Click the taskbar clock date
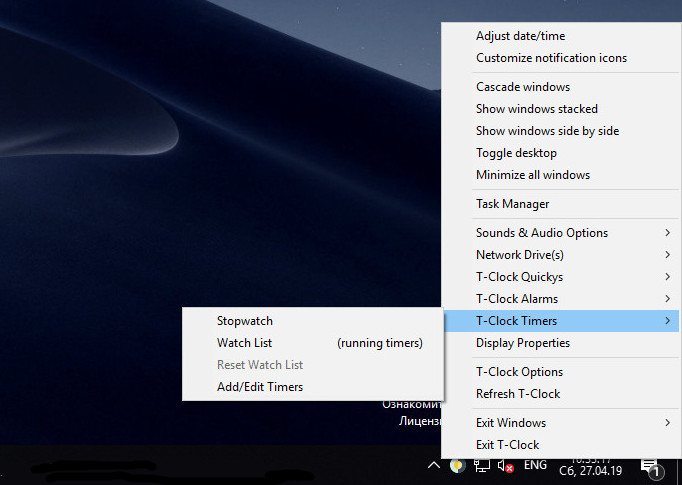This screenshot has width=682, height=485. [590, 471]
